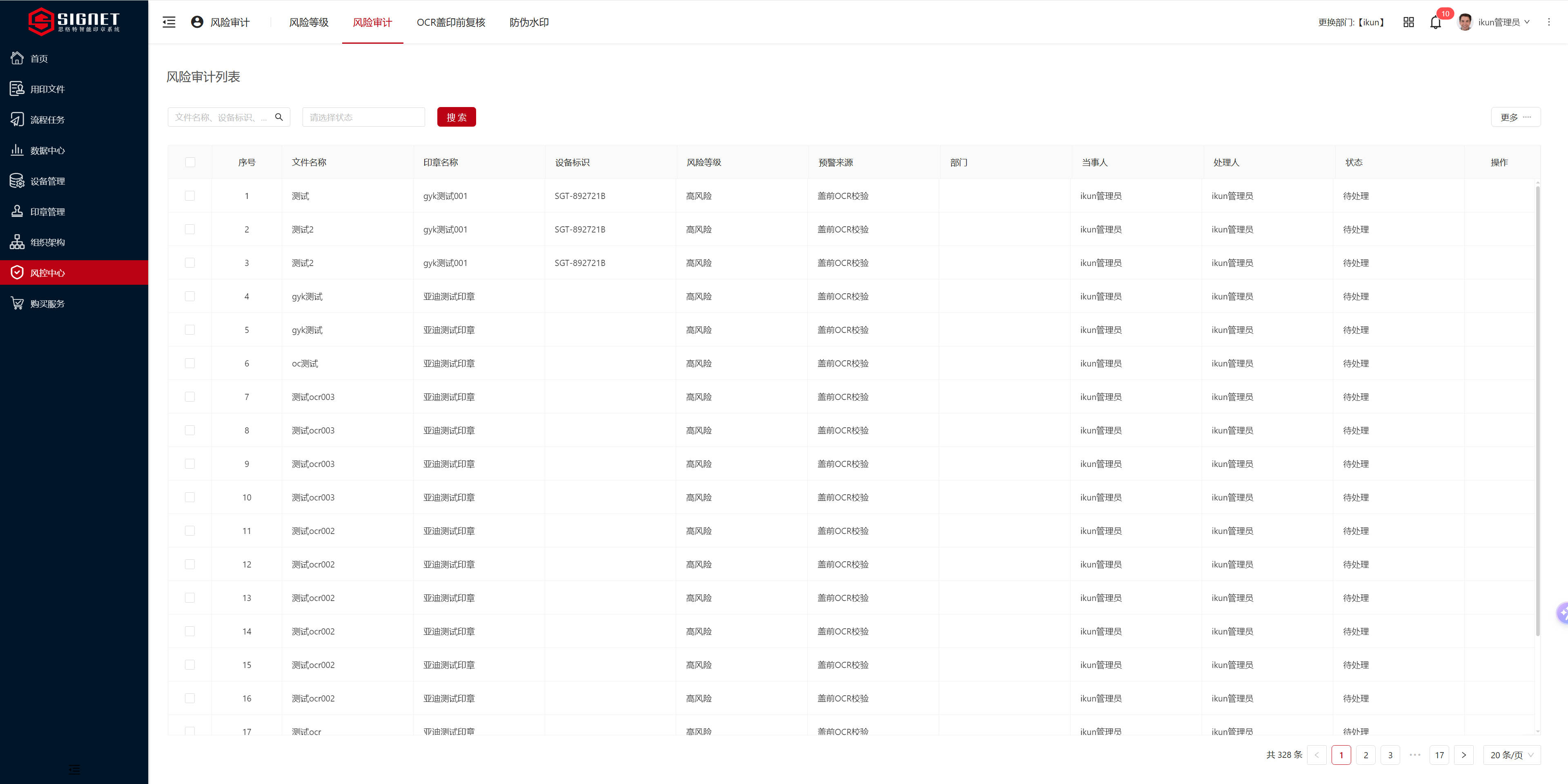The height and width of the screenshot is (784, 1568).
Task: Toggle the select-all checkbox in table header
Action: click(x=190, y=162)
